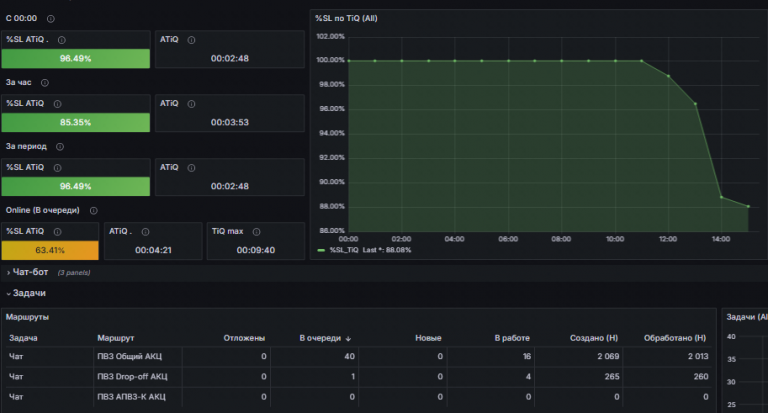Click the 'ПВЗ Общий АКЦ' route cell

tap(129, 356)
